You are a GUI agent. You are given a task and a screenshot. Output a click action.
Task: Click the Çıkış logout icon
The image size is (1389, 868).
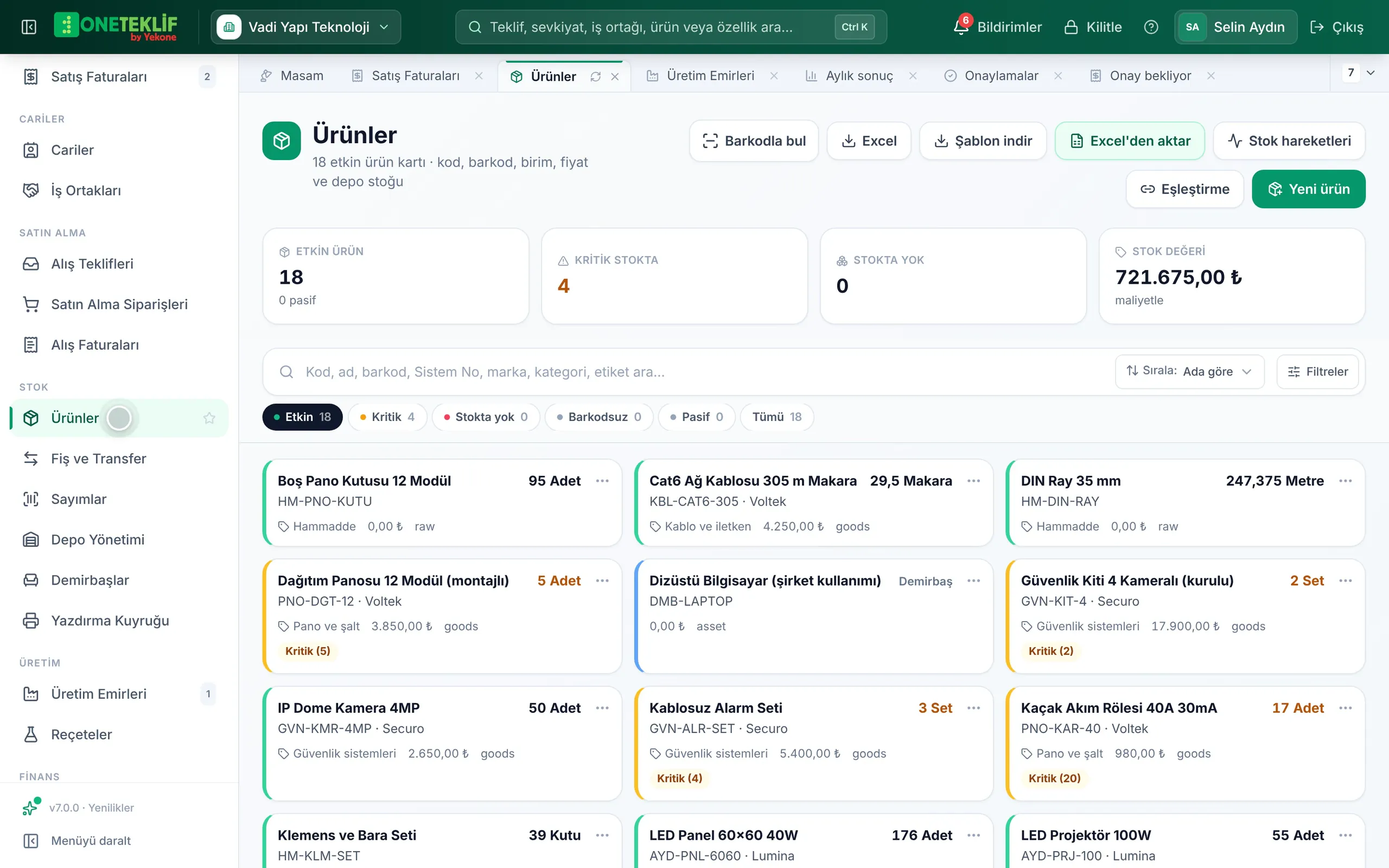(1317, 27)
